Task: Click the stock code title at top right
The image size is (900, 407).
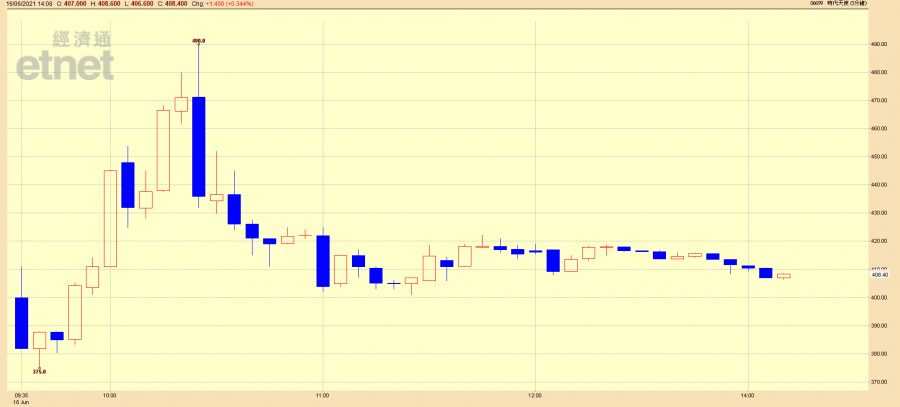Action: pos(857,4)
